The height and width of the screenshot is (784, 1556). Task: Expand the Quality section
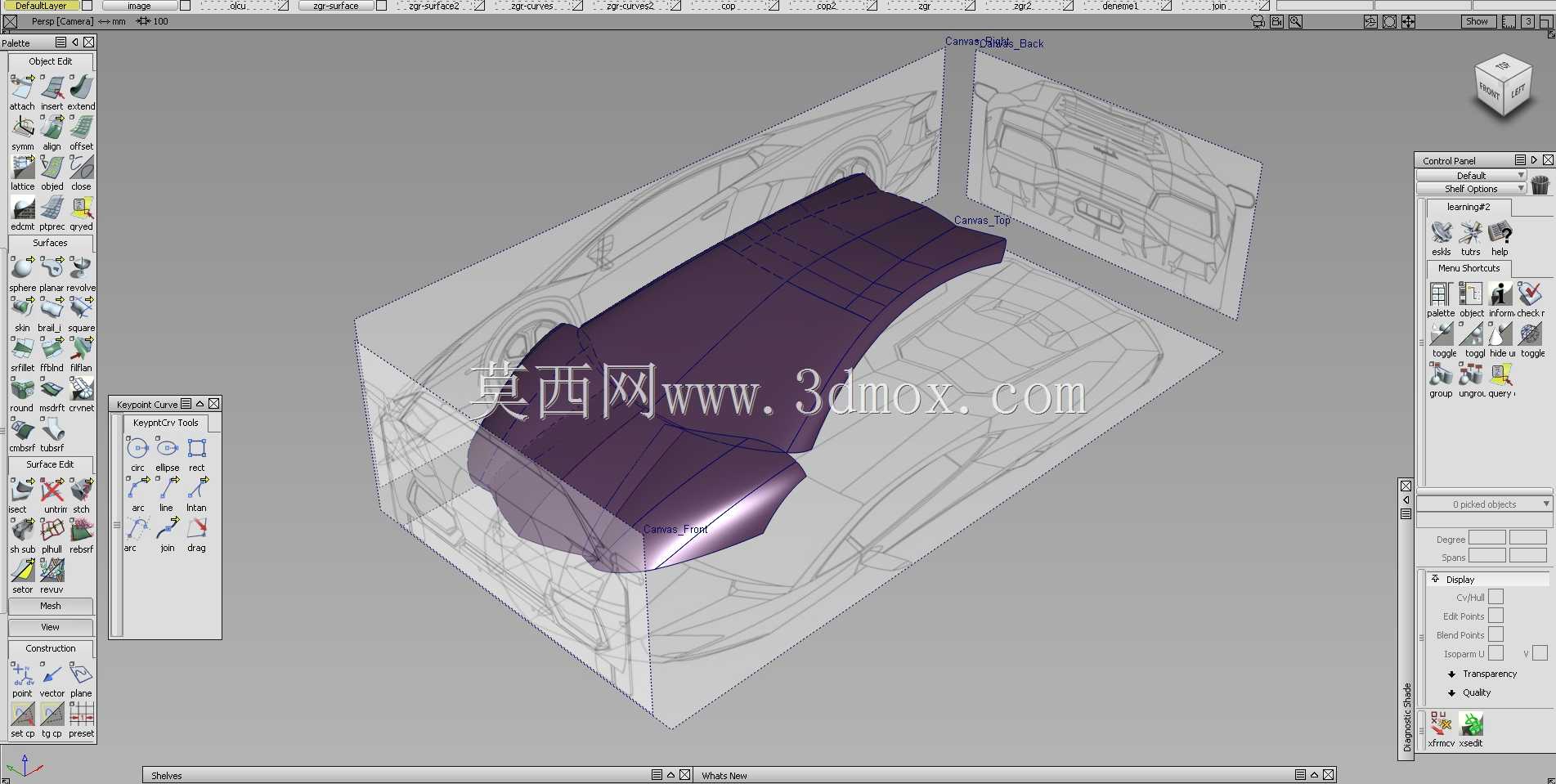coord(1452,693)
